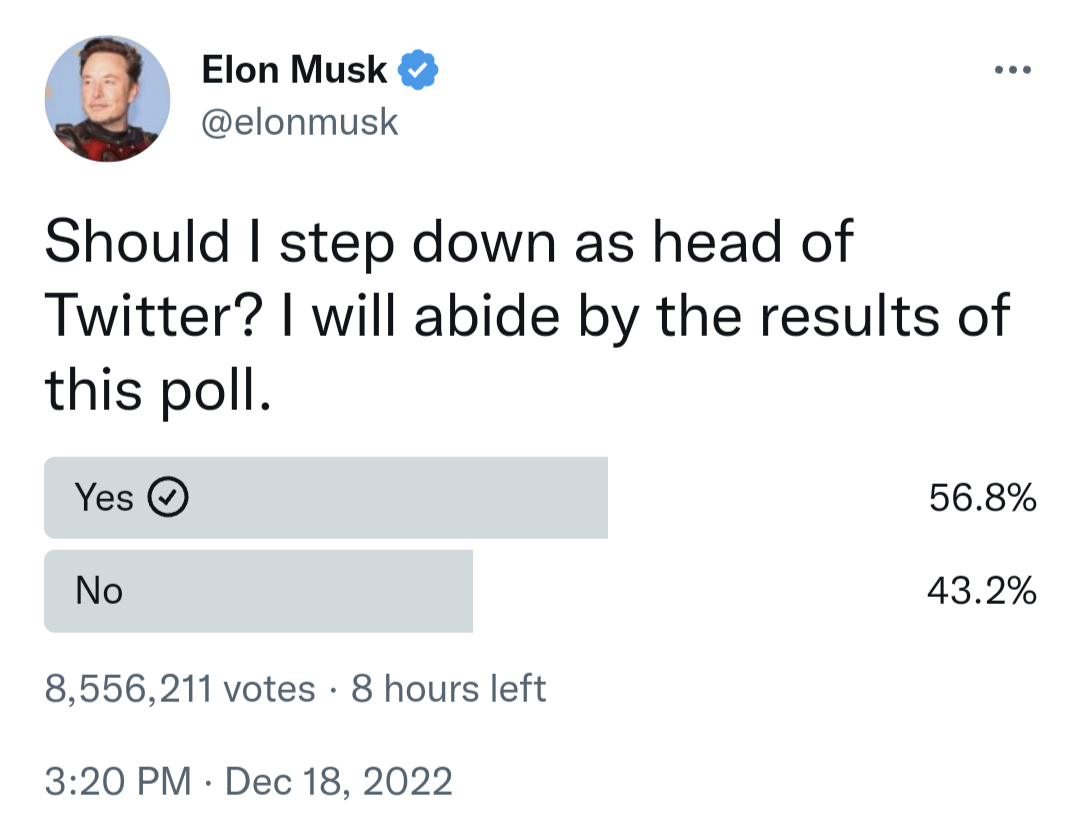Click the 8 hours left text
The image size is (1080, 832).
pos(448,689)
